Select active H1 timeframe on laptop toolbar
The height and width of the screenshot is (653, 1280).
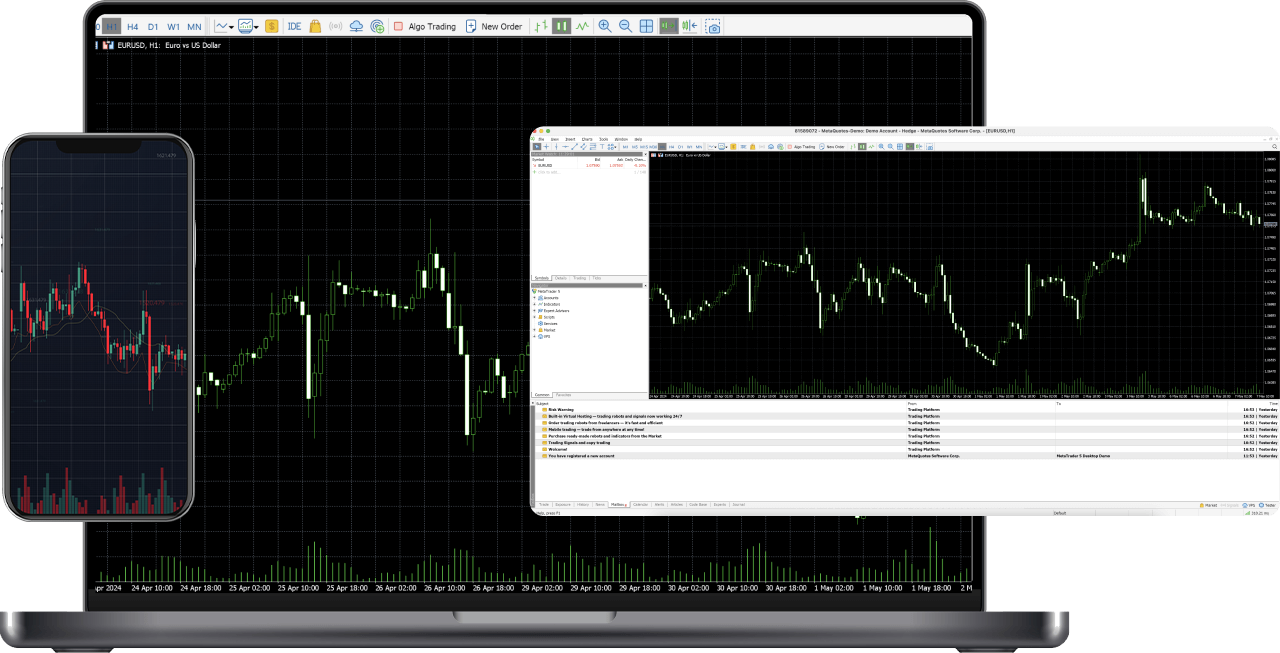click(110, 26)
